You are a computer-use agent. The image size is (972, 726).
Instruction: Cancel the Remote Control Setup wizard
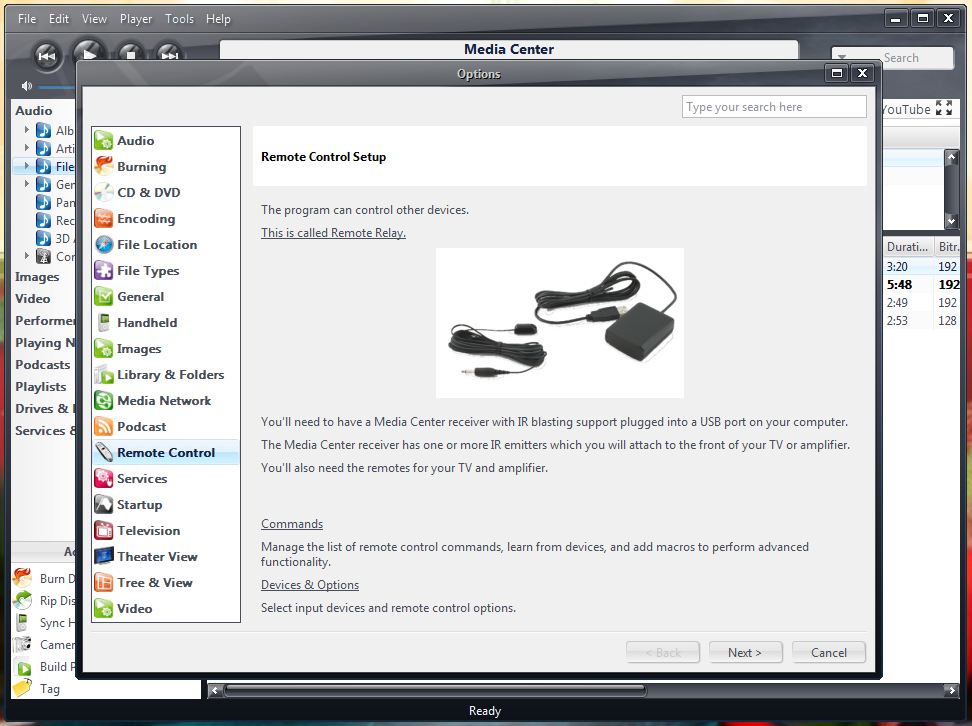pos(829,652)
